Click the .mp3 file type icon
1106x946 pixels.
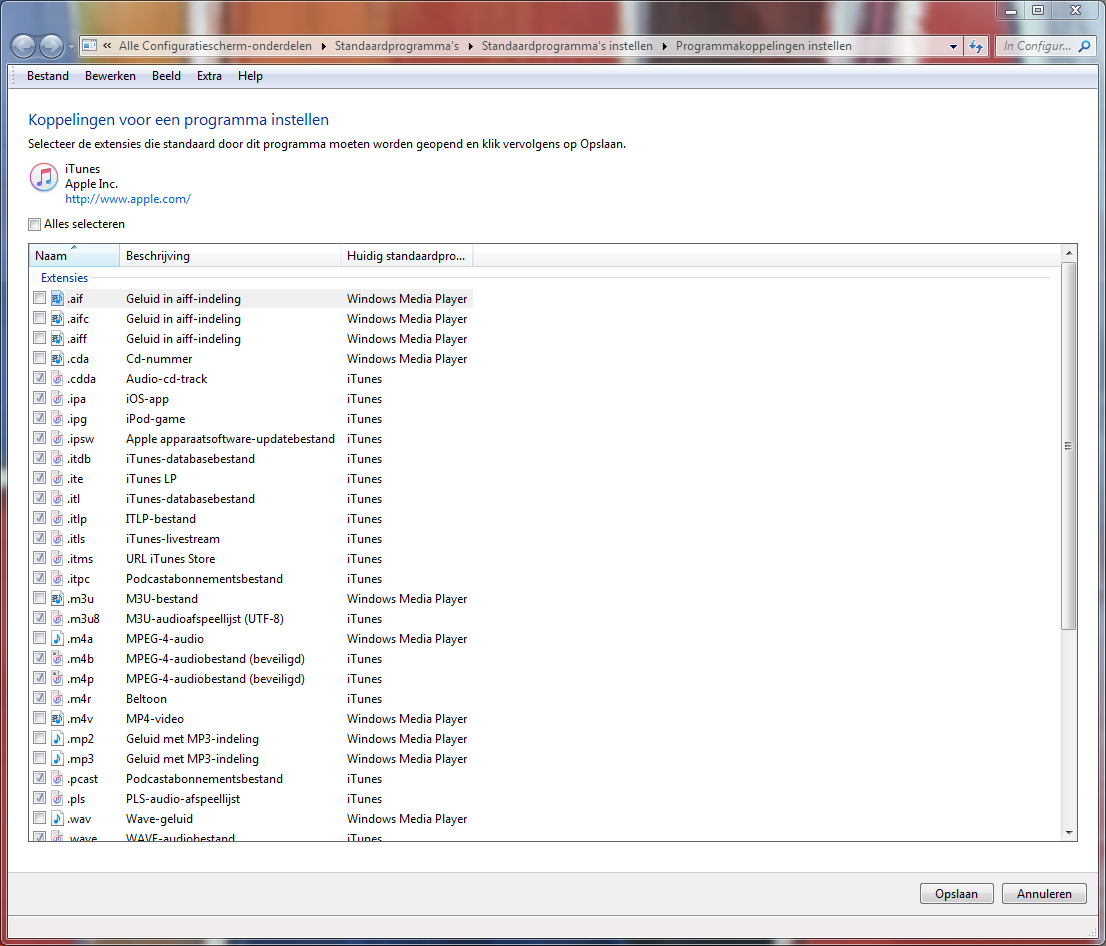(x=57, y=759)
